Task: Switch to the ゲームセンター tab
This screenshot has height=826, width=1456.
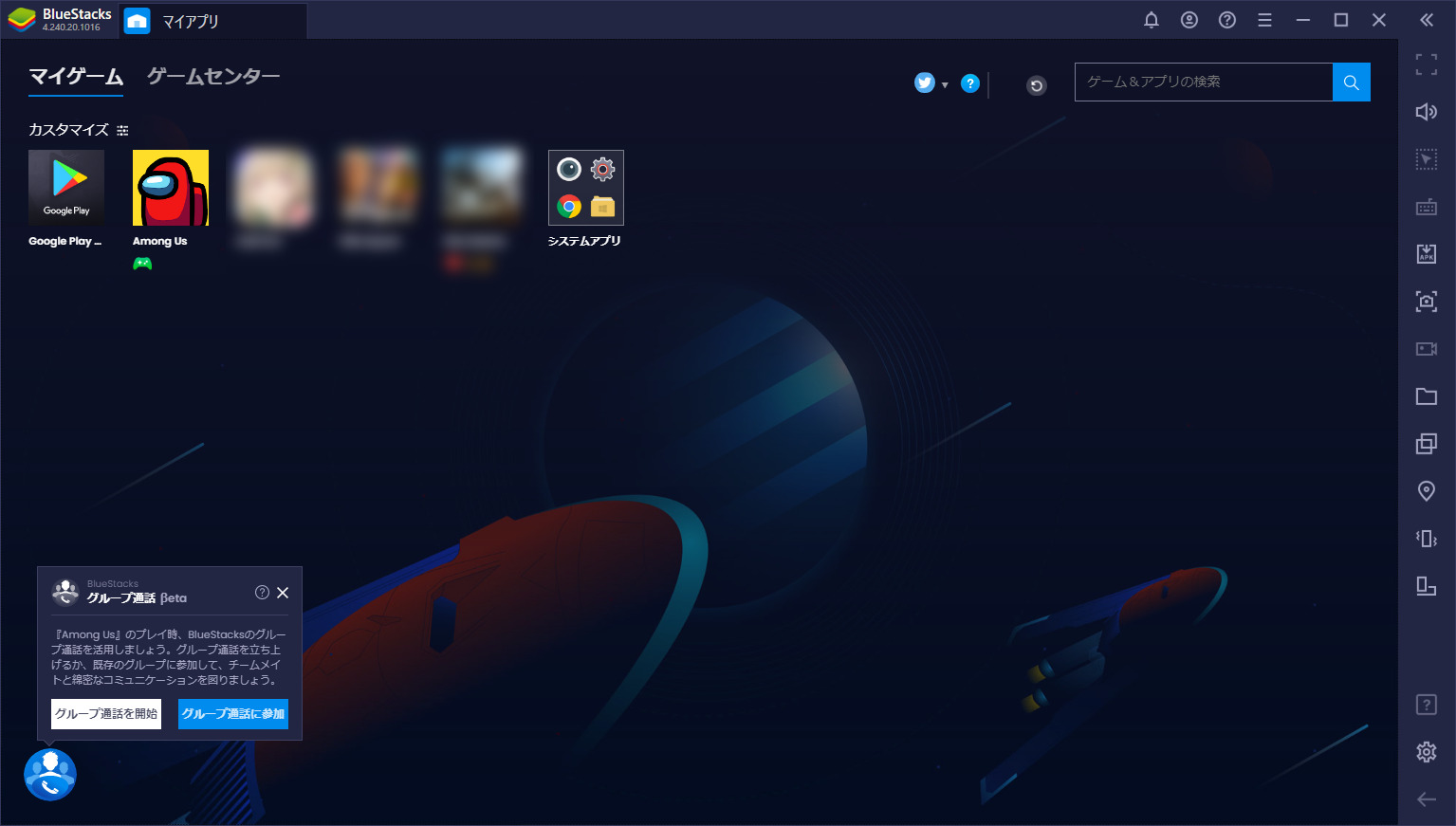Action: pos(213,77)
